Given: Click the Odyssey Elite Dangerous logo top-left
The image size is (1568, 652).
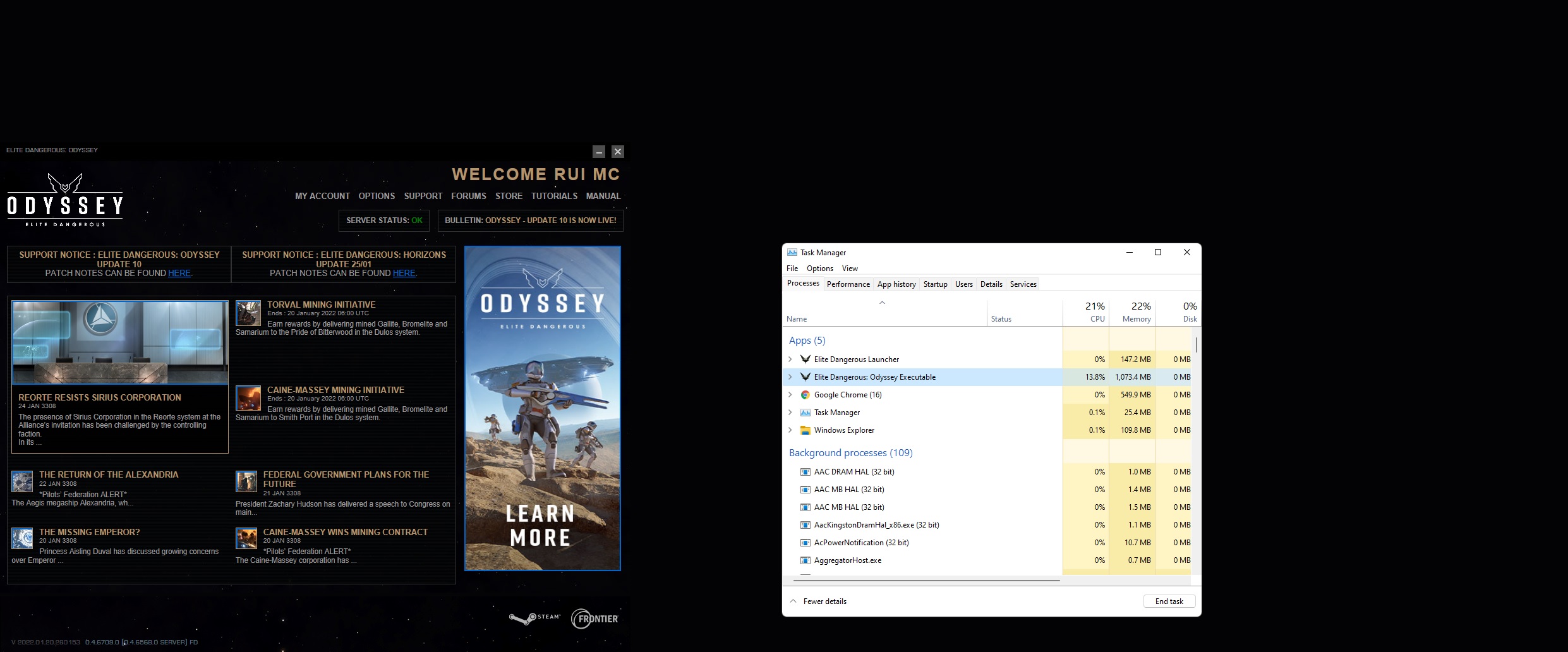Looking at the screenshot, I should pos(65,200).
